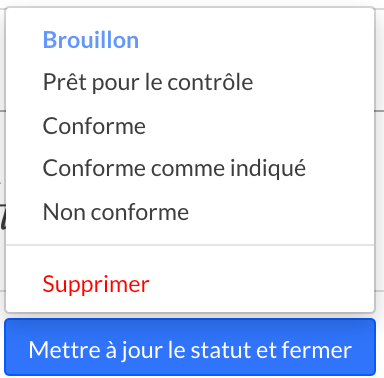Image resolution: width=384 pixels, height=378 pixels.
Task: Open the Prêt pour le contrôle entry
Action: click(x=190, y=82)
